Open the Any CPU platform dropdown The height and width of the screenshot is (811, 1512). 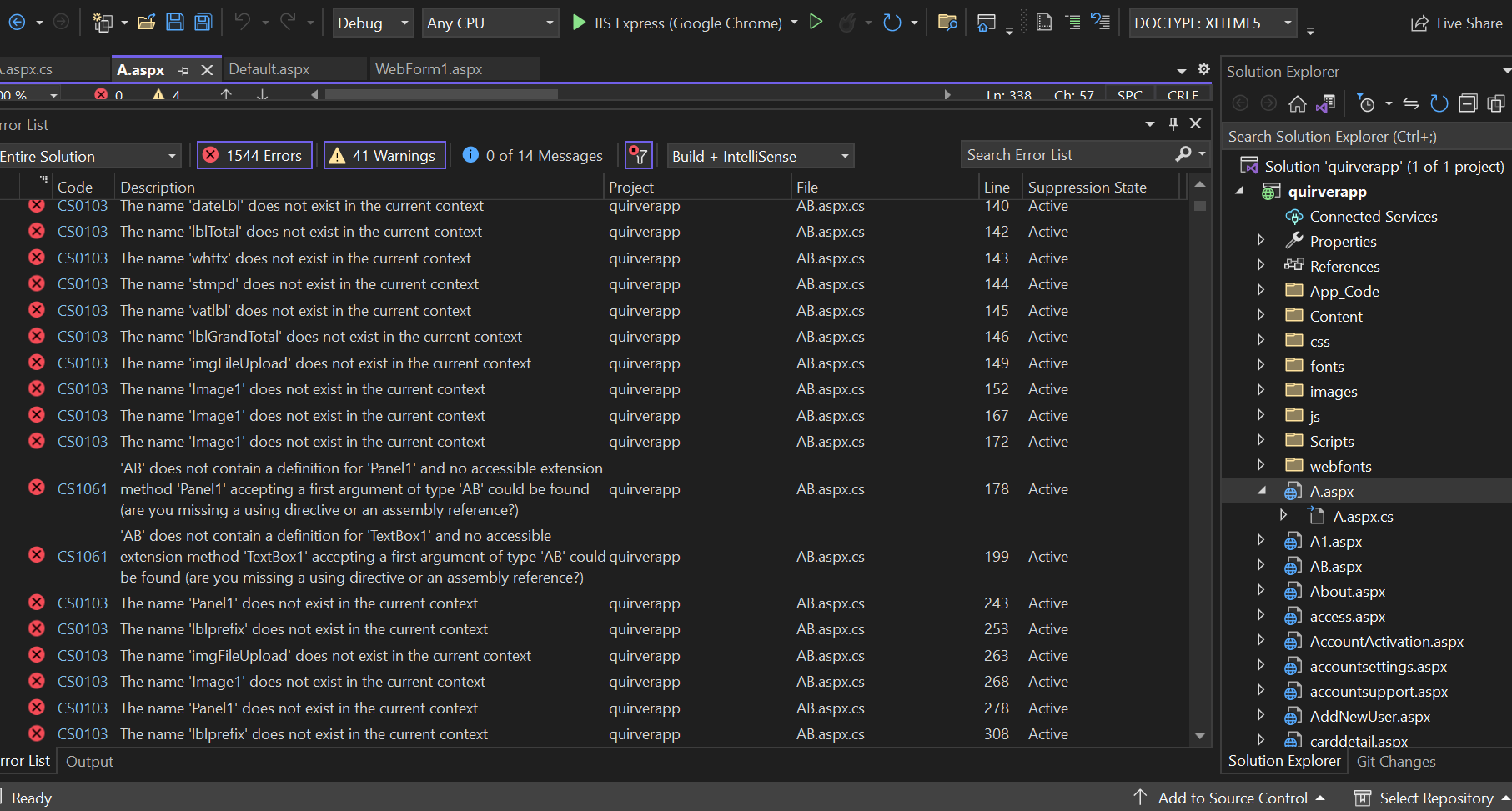tap(490, 23)
